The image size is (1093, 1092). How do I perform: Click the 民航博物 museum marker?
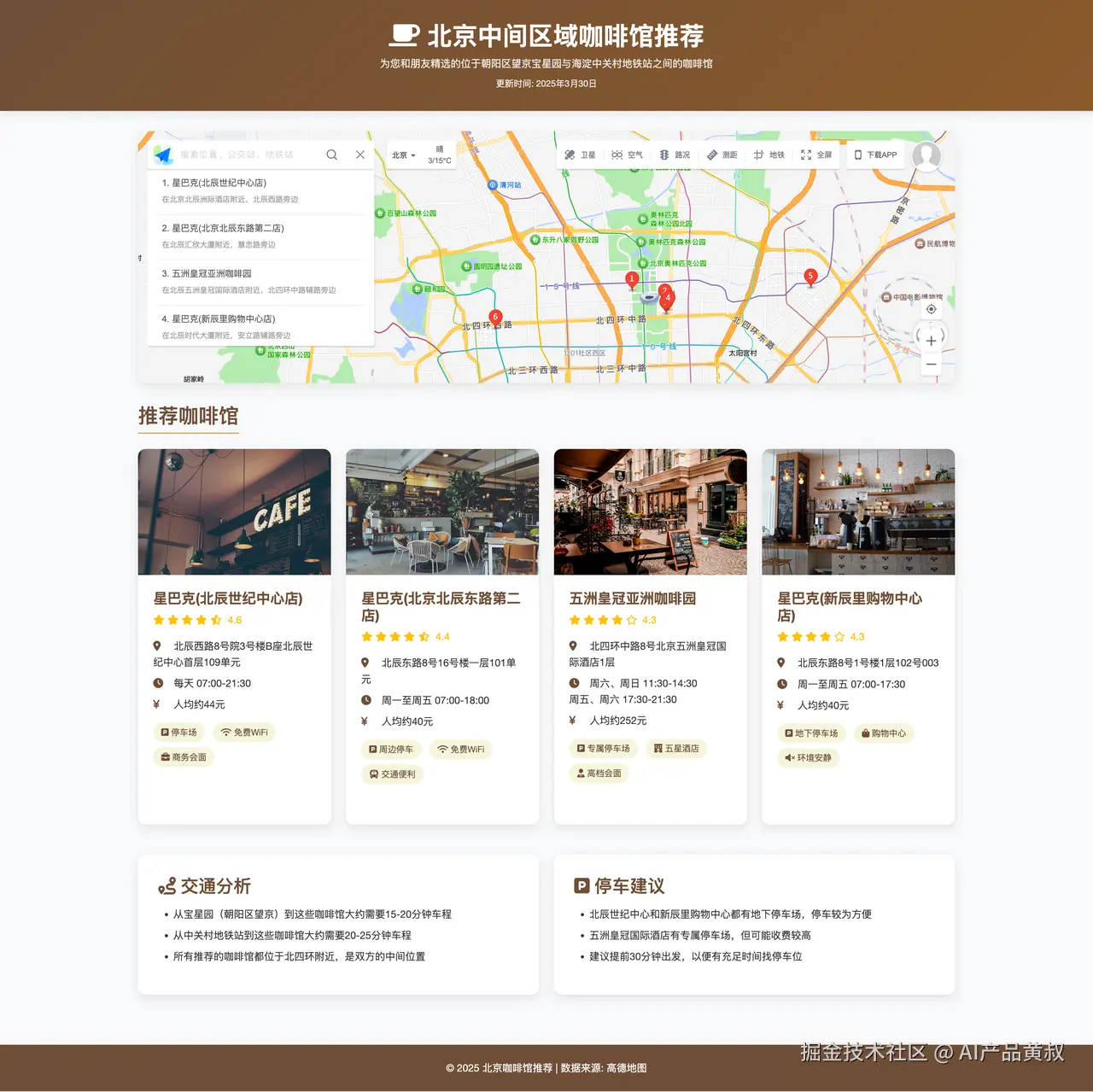(920, 244)
